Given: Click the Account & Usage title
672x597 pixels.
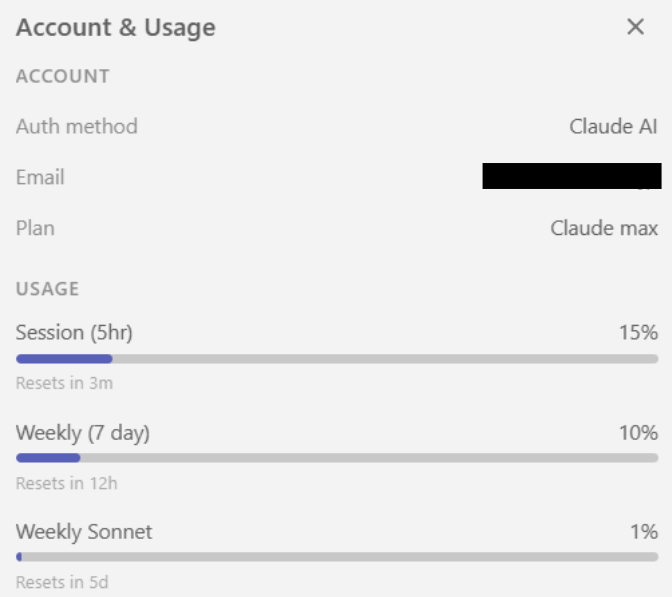Looking at the screenshot, I should [115, 27].
